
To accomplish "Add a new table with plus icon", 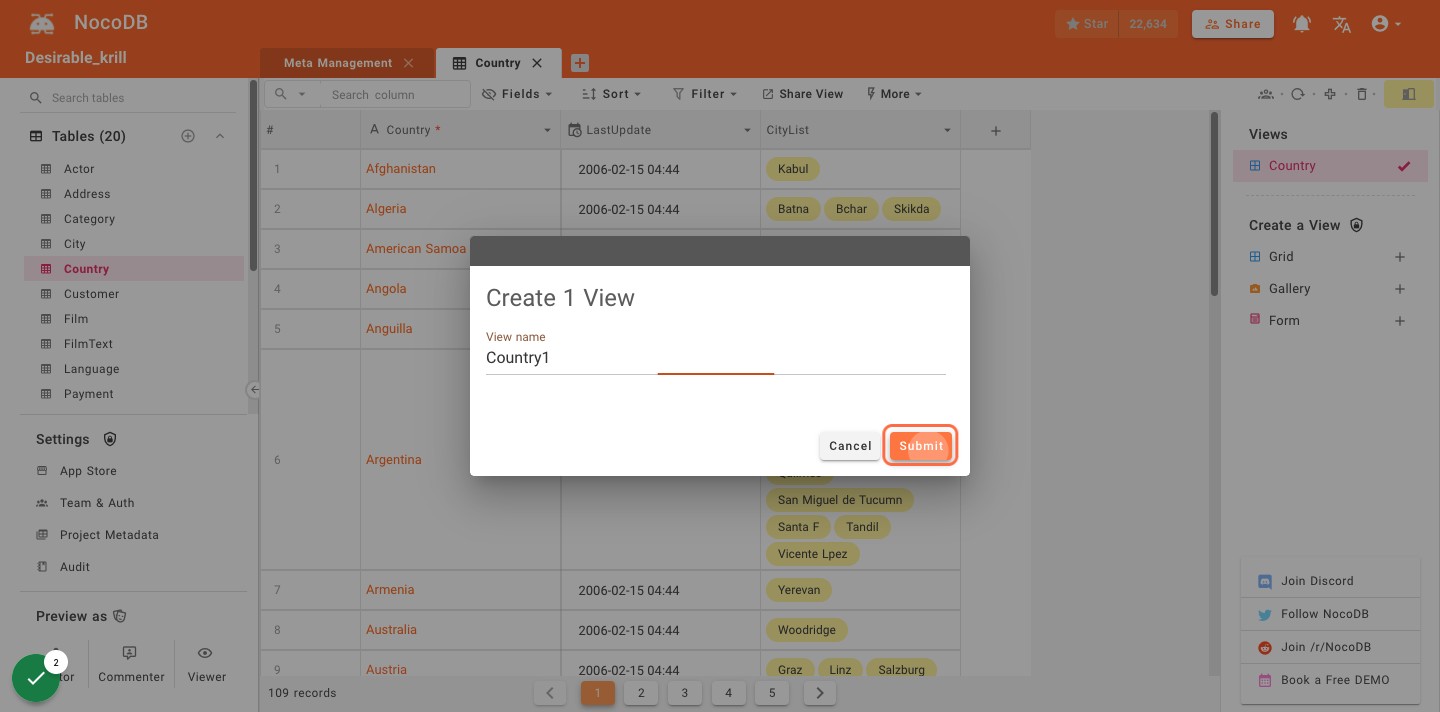I will click(x=187, y=136).
